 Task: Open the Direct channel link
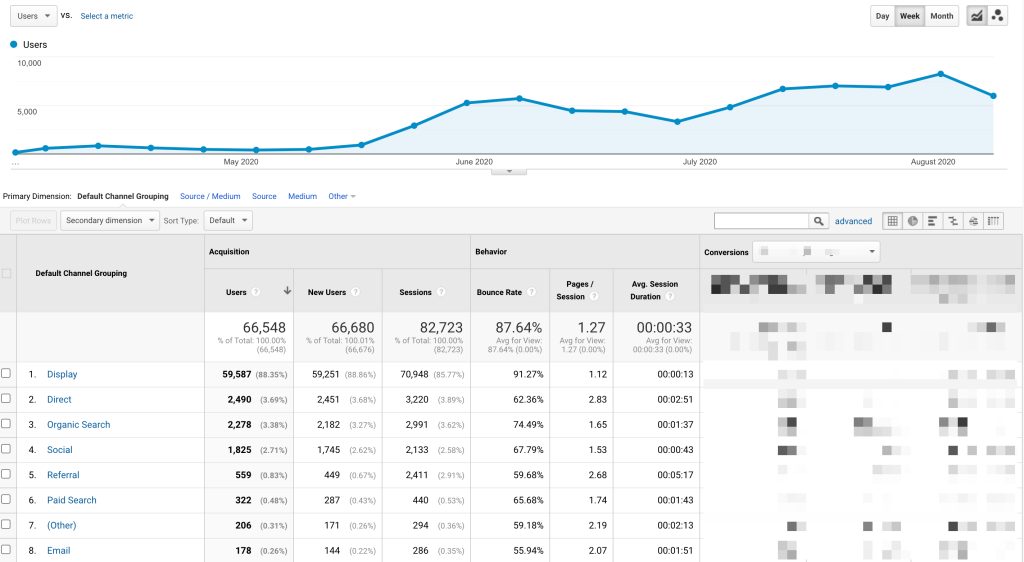[59, 399]
